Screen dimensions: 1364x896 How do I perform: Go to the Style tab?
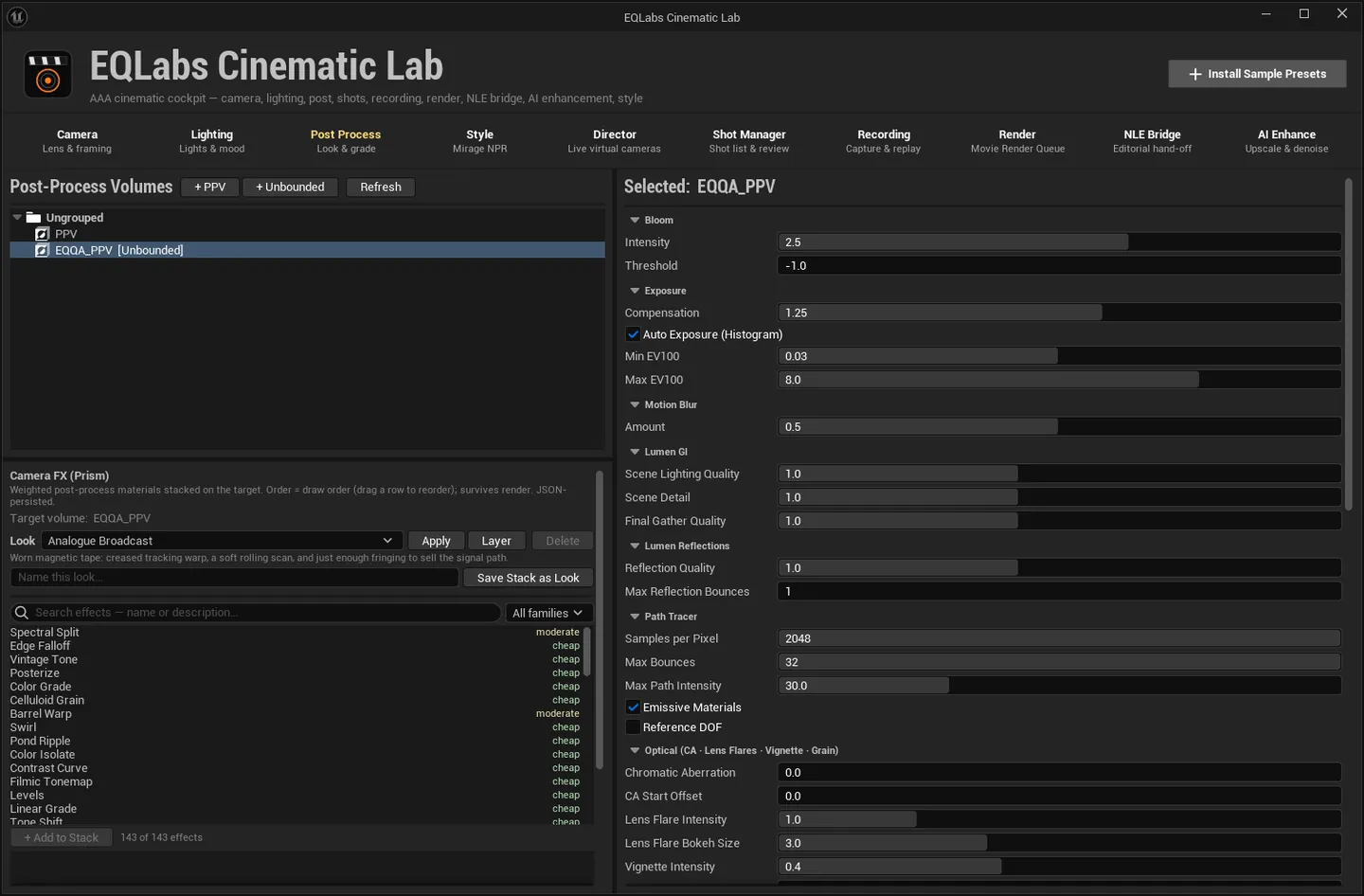(x=480, y=141)
